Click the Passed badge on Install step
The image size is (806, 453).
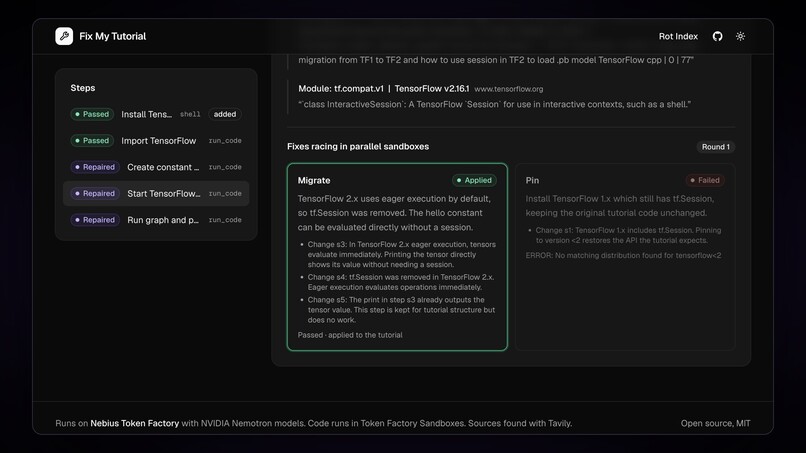tap(92, 114)
